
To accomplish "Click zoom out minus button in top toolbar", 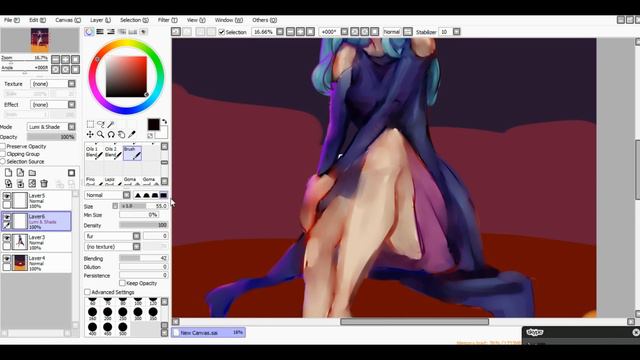I will coord(290,32).
